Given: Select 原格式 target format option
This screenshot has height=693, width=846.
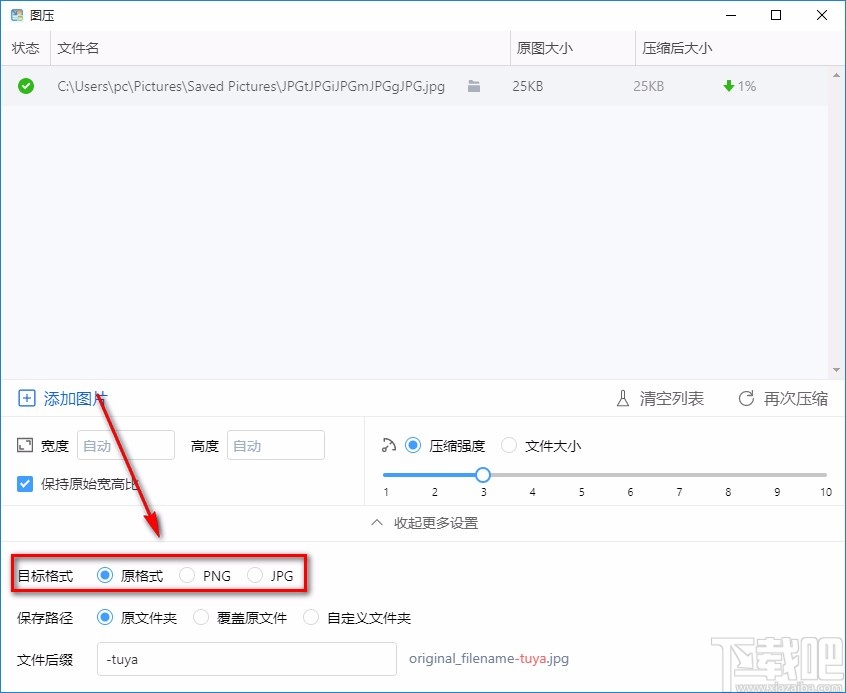Looking at the screenshot, I should pyautogui.click(x=105, y=576).
